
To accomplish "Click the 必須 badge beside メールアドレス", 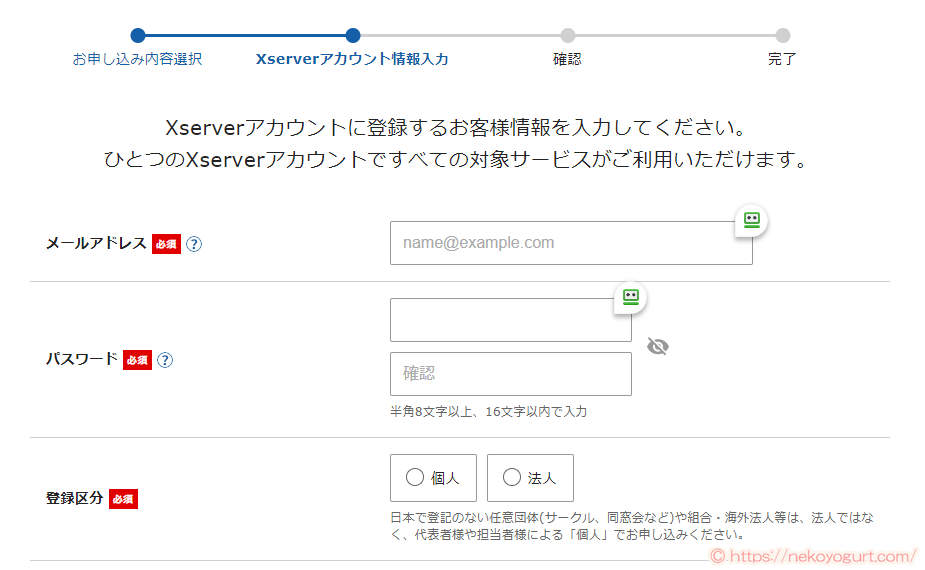I will [166, 244].
